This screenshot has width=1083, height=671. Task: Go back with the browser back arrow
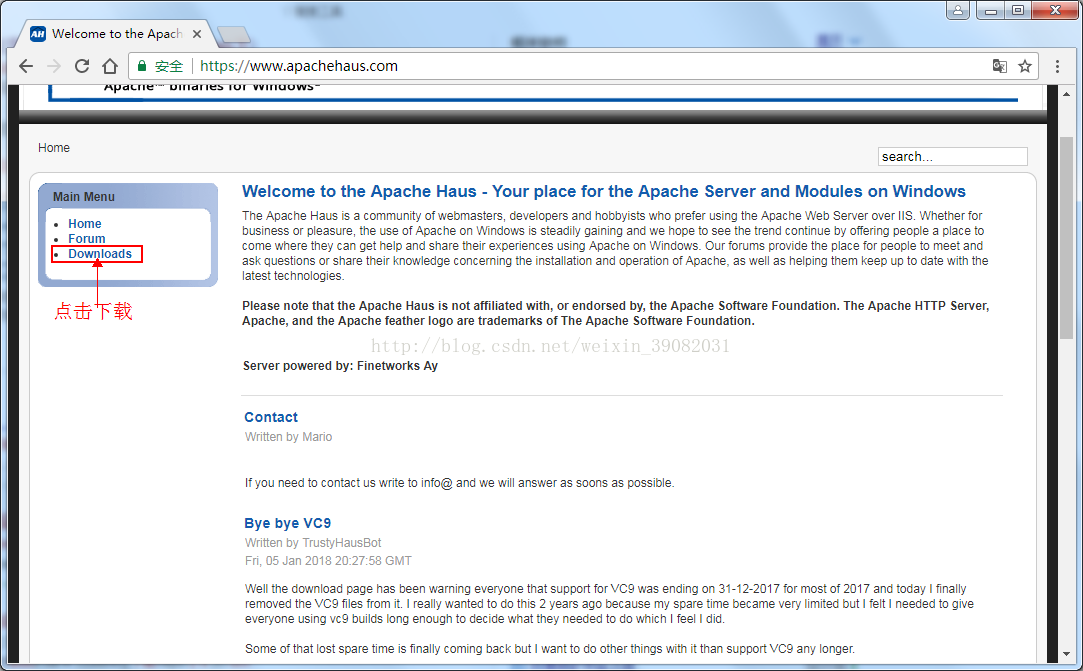click(26, 66)
